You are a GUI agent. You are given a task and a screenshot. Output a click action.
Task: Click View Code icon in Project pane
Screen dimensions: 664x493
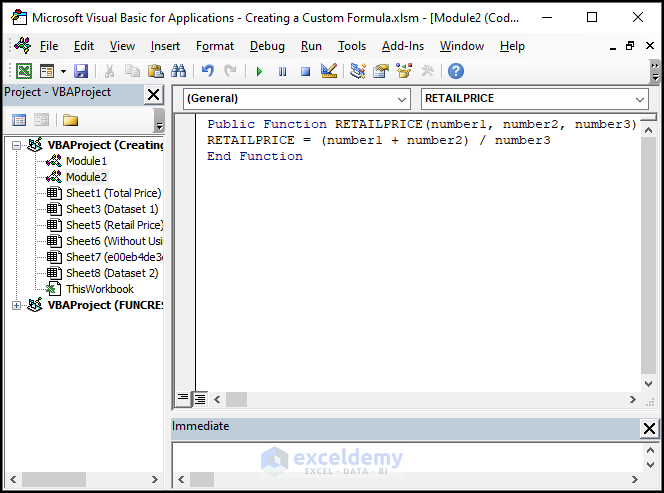coord(19,120)
